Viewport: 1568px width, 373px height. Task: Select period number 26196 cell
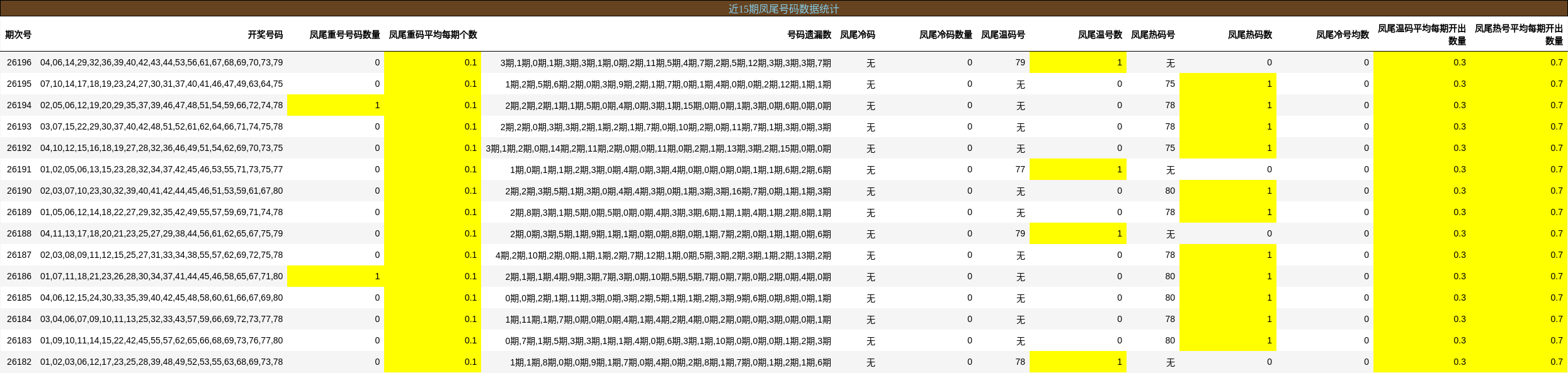19,62
